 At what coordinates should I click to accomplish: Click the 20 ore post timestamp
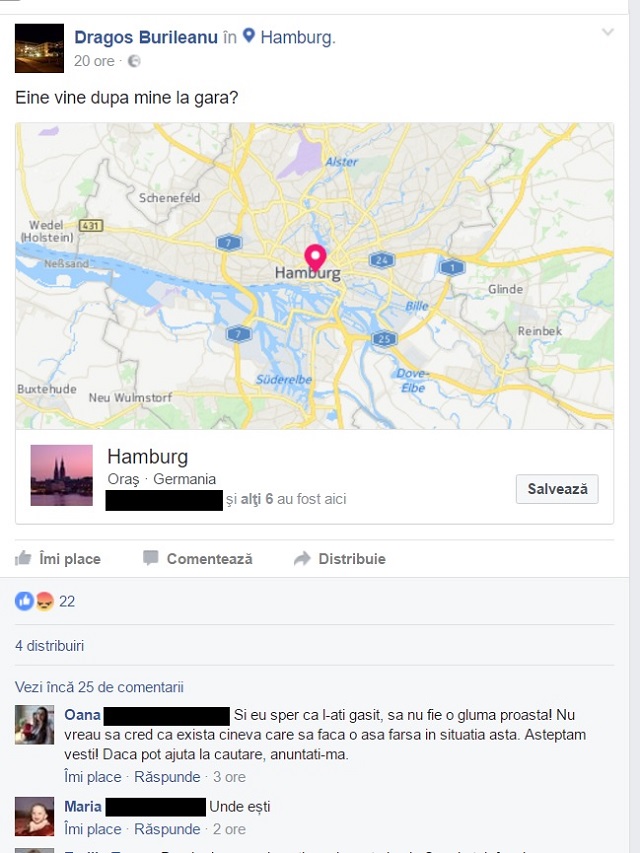tap(94, 61)
